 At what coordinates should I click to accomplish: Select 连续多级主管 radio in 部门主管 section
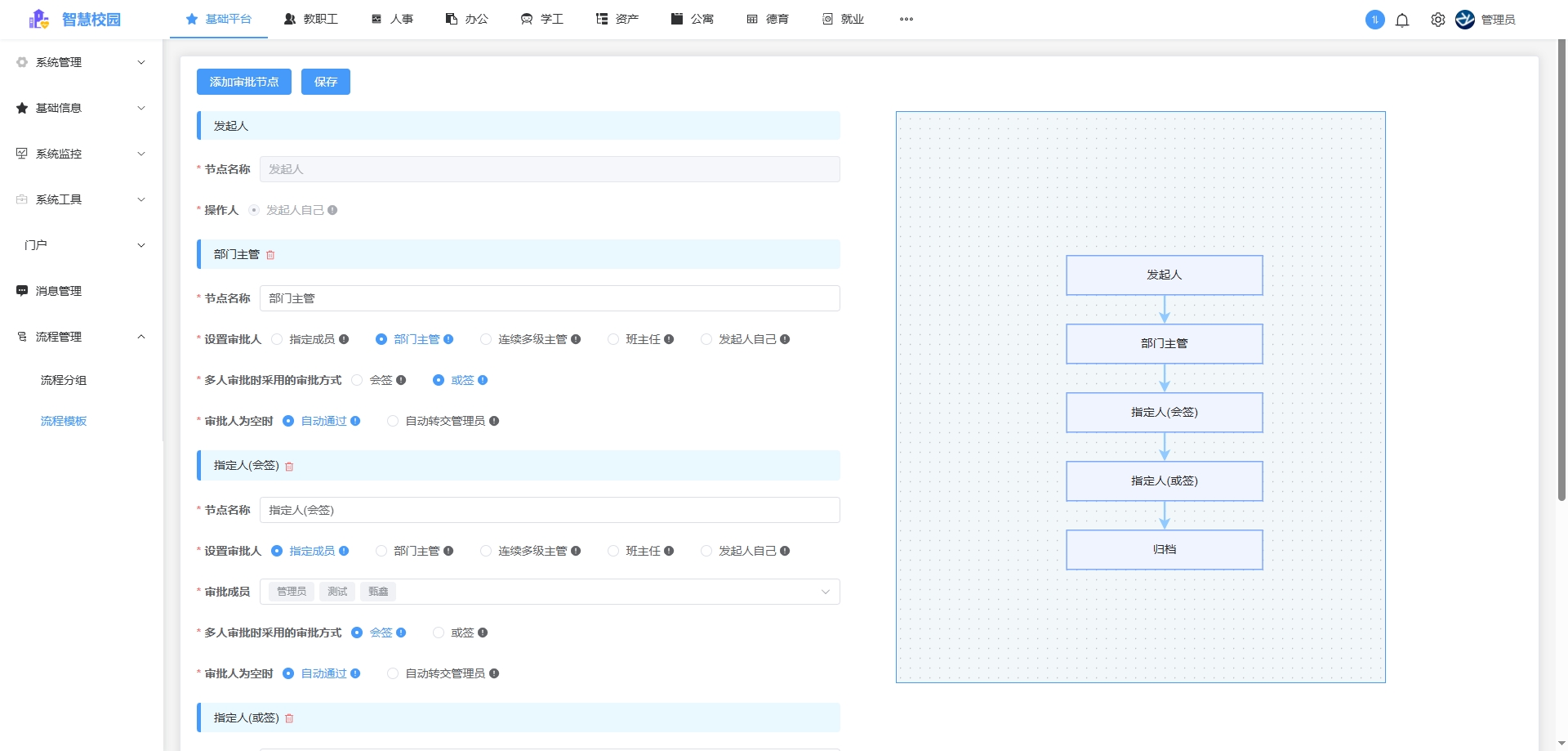coord(486,339)
